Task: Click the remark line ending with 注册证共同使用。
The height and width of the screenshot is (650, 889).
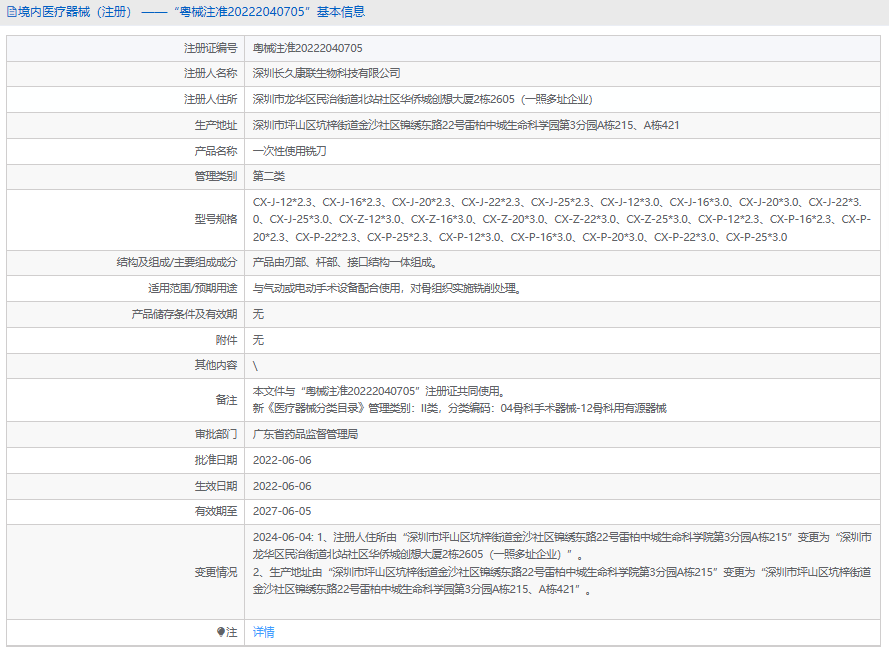Action: coord(379,391)
